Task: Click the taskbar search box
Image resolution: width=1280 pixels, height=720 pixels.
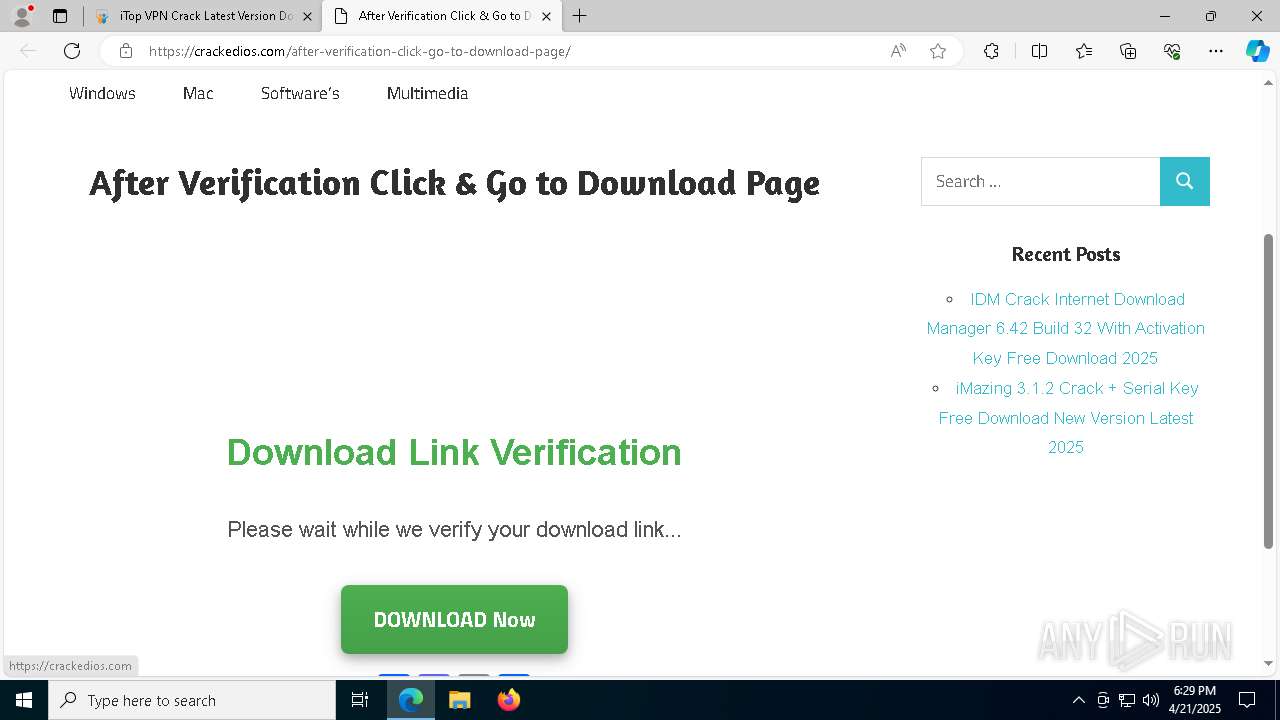Action: pyautogui.click(x=192, y=700)
